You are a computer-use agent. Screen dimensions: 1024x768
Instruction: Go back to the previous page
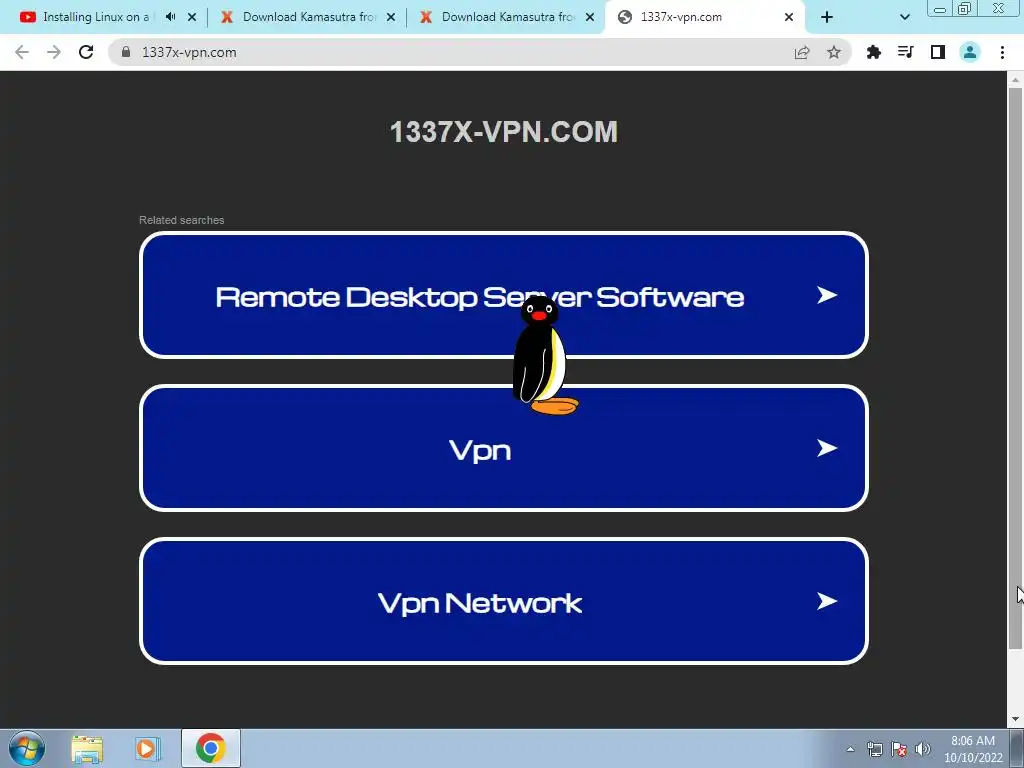click(x=22, y=52)
